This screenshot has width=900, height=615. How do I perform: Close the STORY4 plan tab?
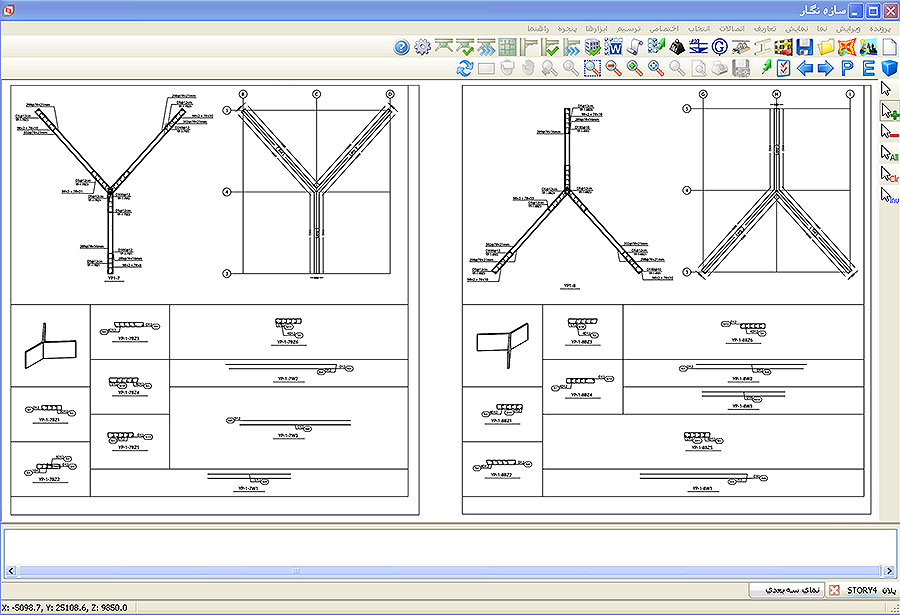coord(834,590)
